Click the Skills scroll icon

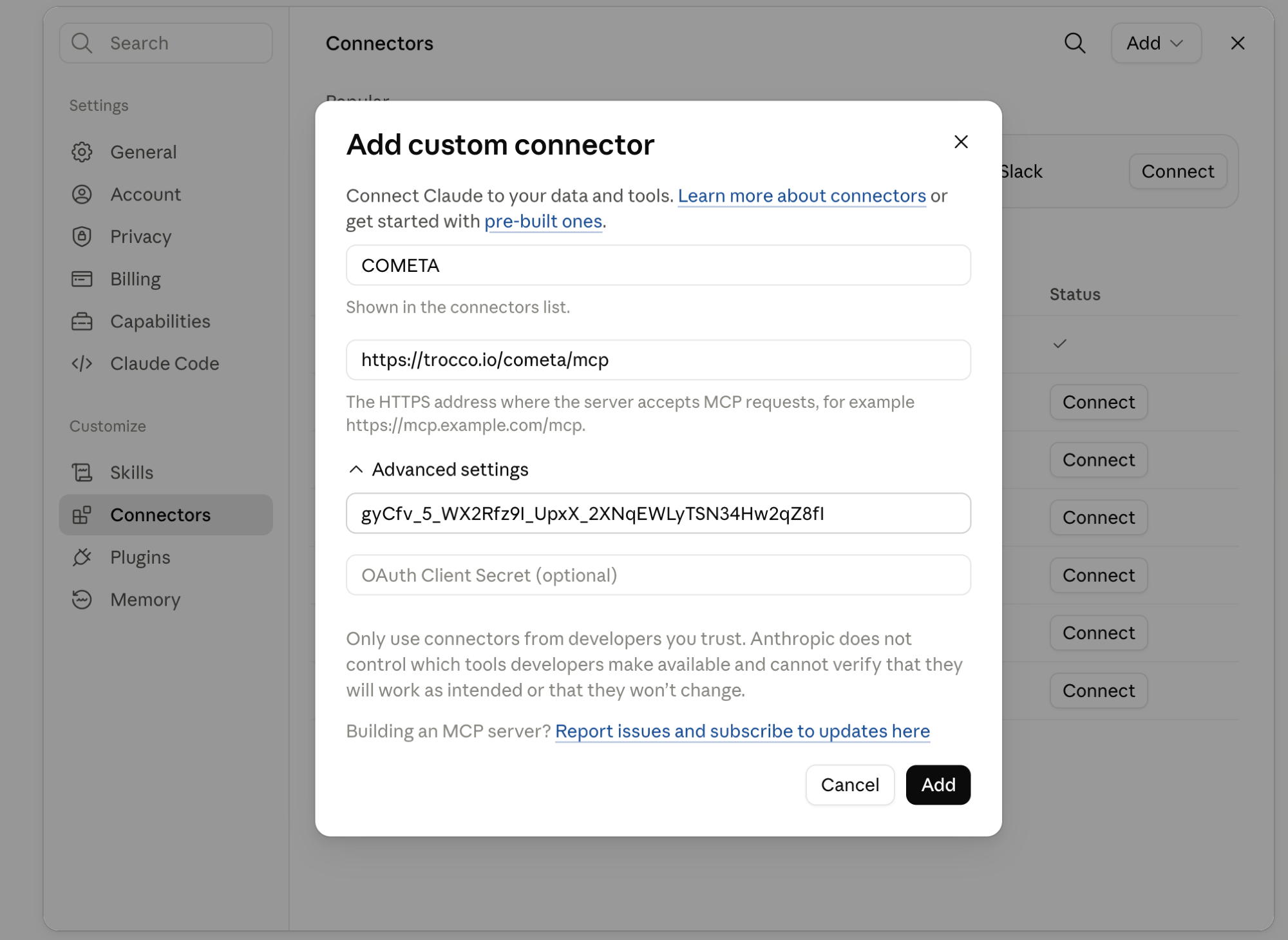[x=82, y=472]
